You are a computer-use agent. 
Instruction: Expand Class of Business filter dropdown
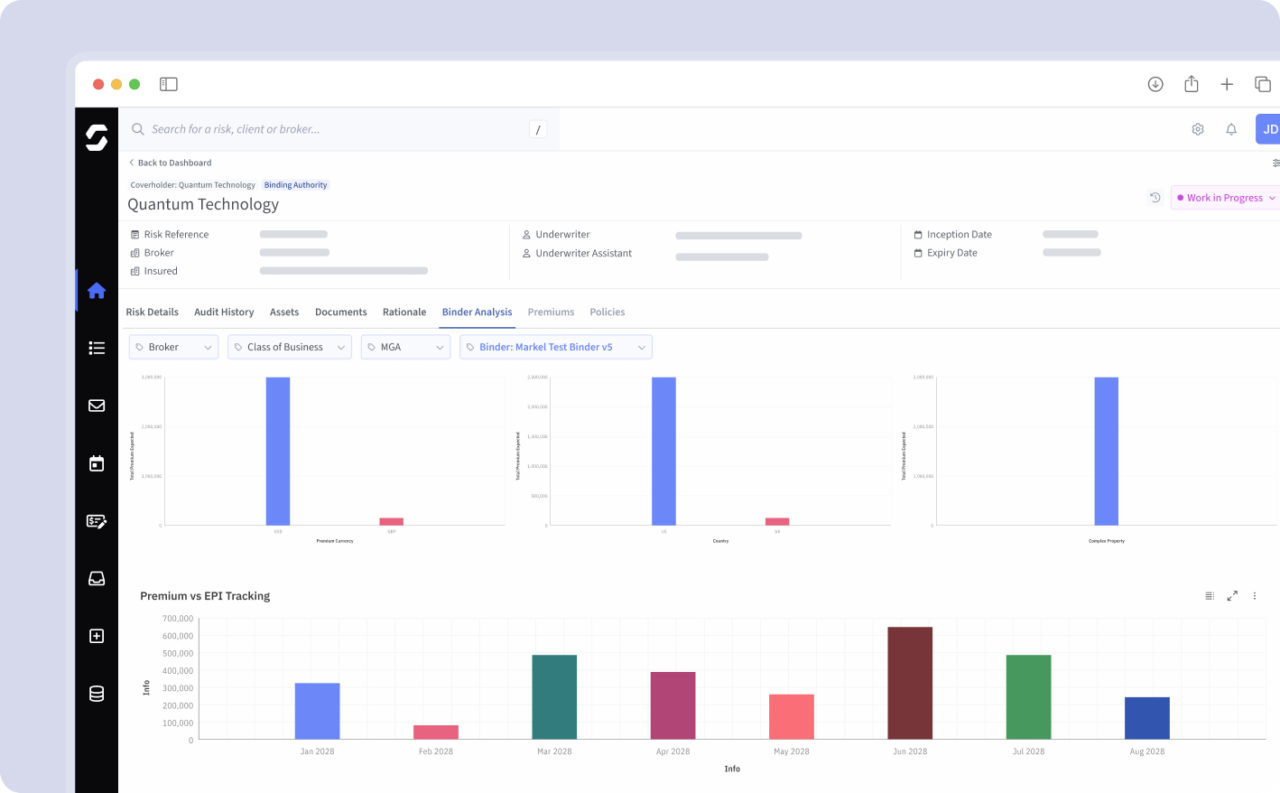pos(289,347)
